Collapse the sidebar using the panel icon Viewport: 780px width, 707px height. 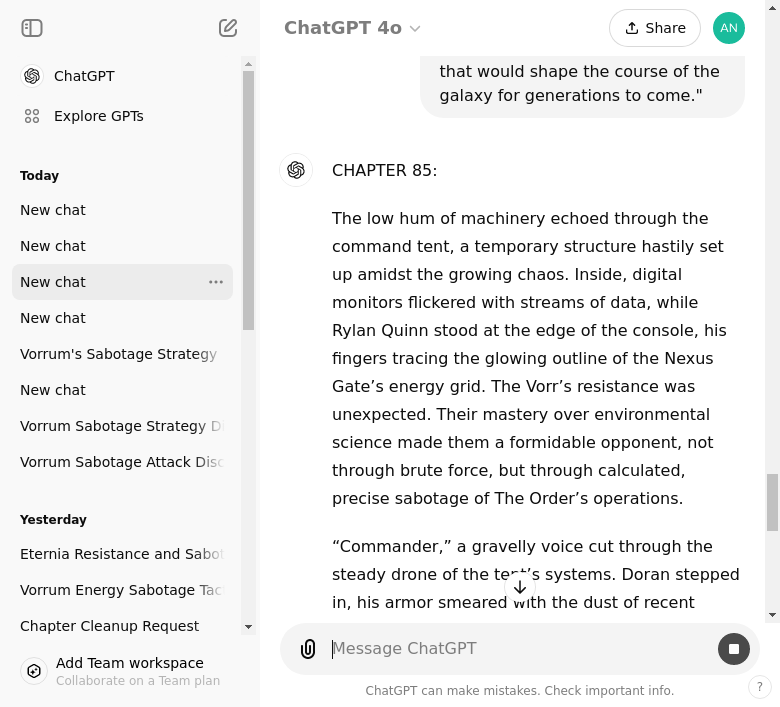(x=32, y=28)
